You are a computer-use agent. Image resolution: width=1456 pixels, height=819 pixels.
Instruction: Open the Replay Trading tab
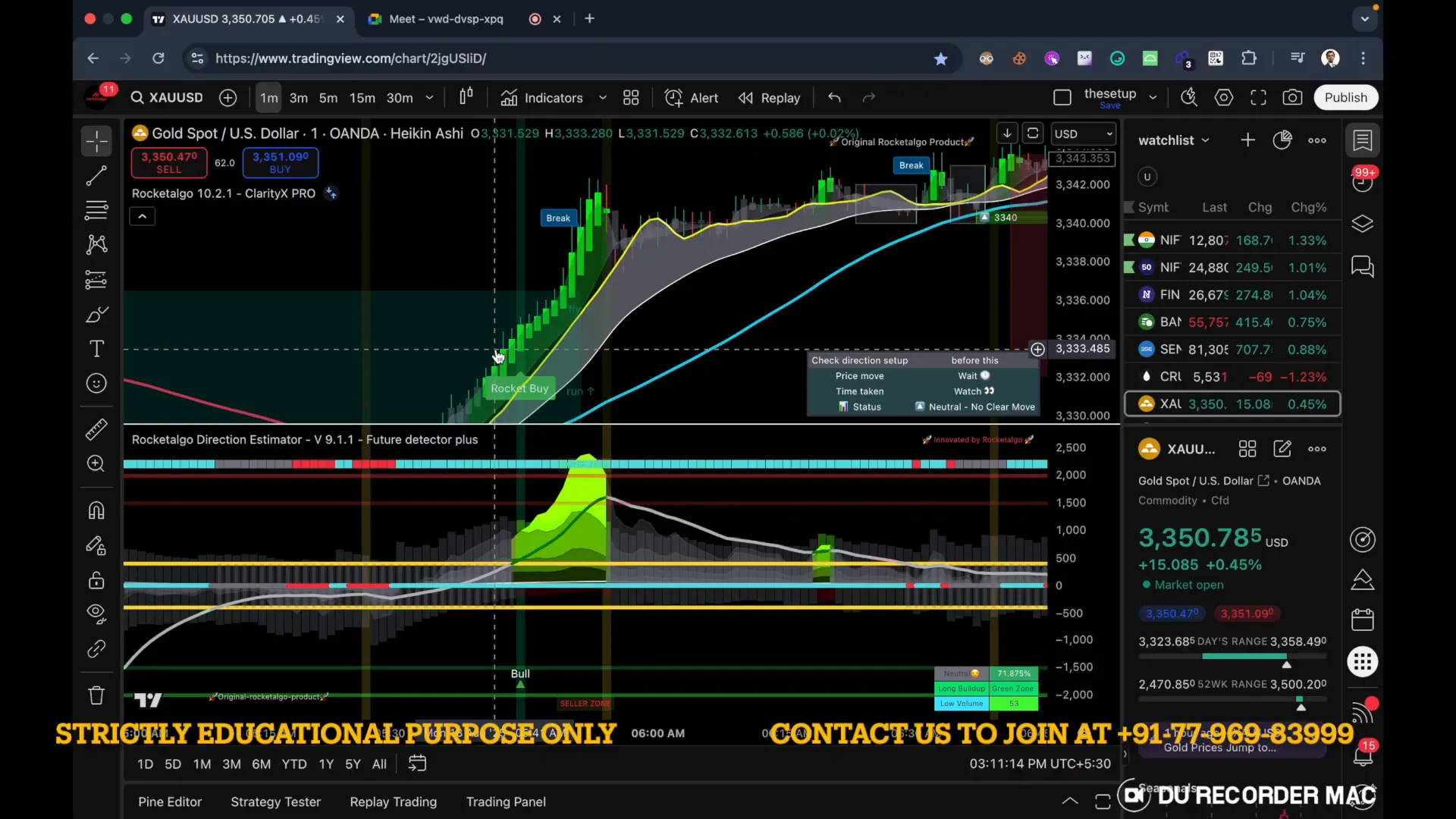click(x=393, y=802)
